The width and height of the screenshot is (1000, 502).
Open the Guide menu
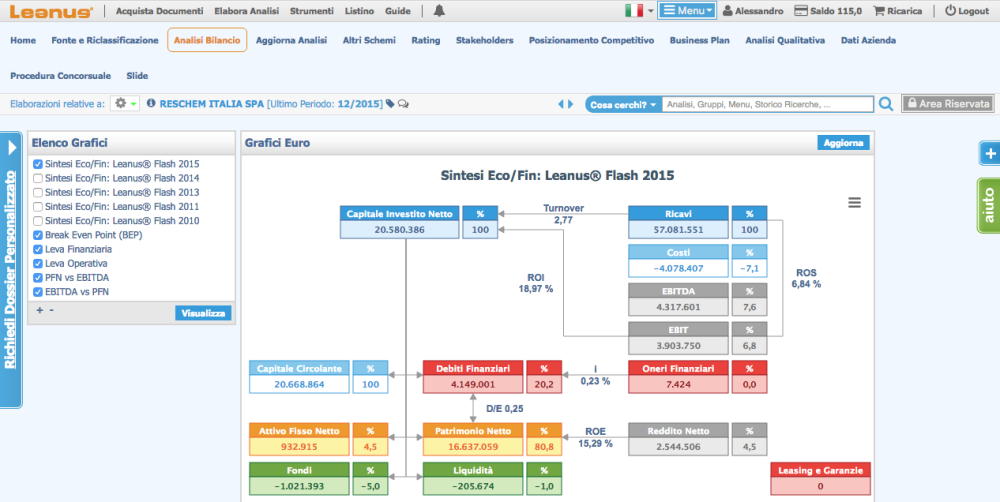point(398,11)
